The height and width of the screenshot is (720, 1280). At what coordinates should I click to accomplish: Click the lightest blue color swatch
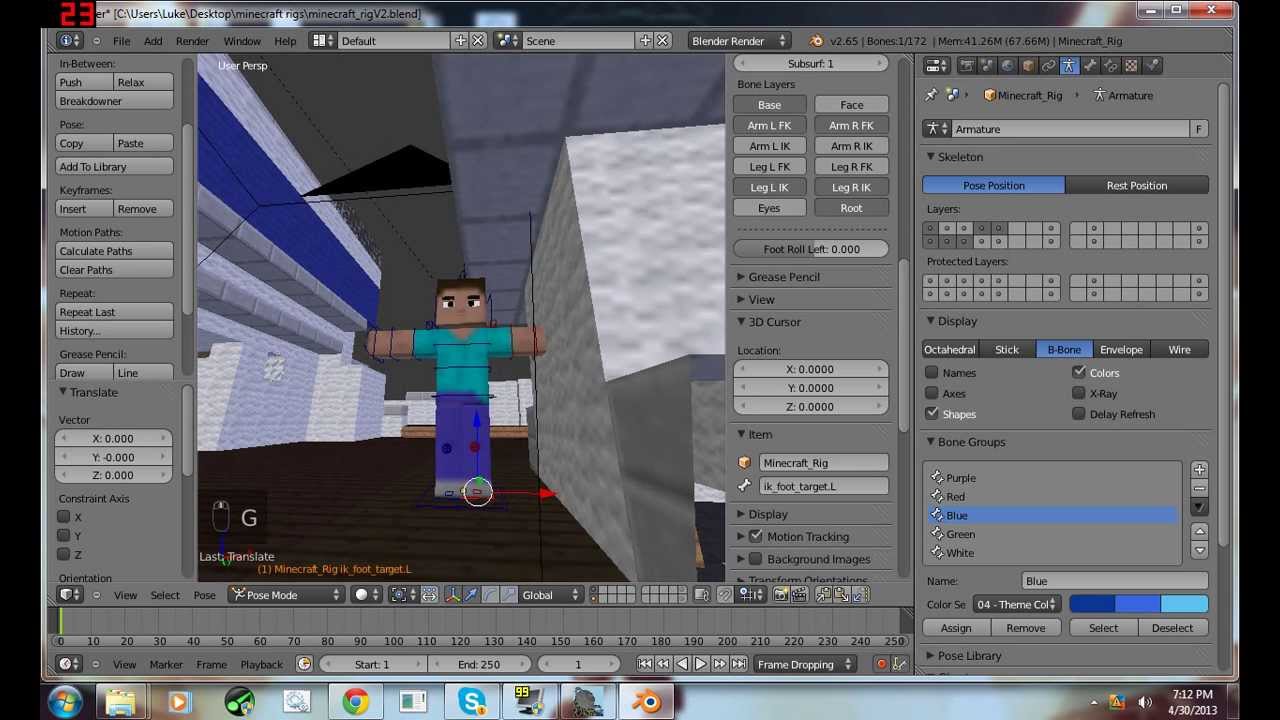tap(1185, 605)
